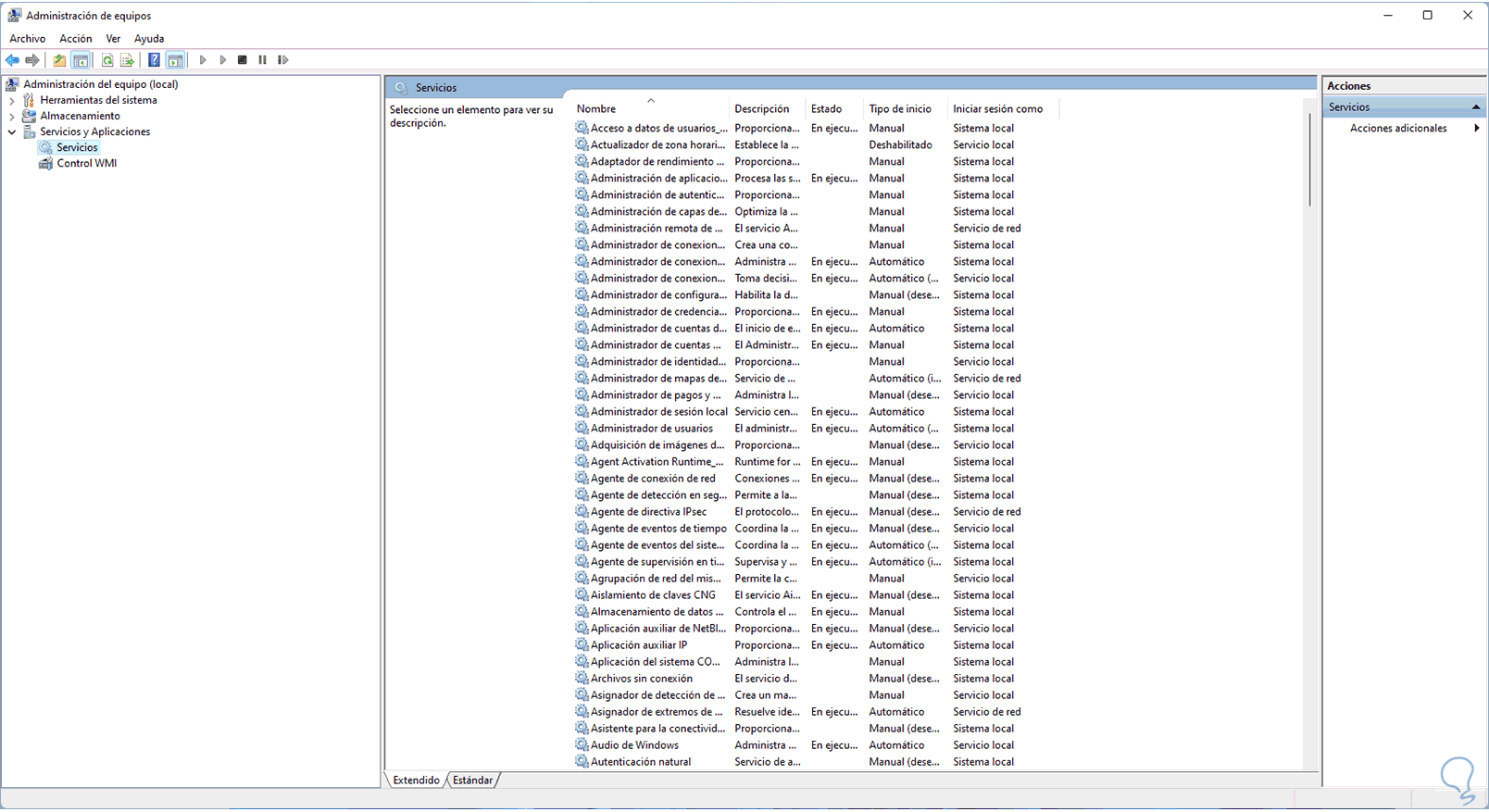Click Acciones adicionales in the Acciones pane

(1398, 129)
